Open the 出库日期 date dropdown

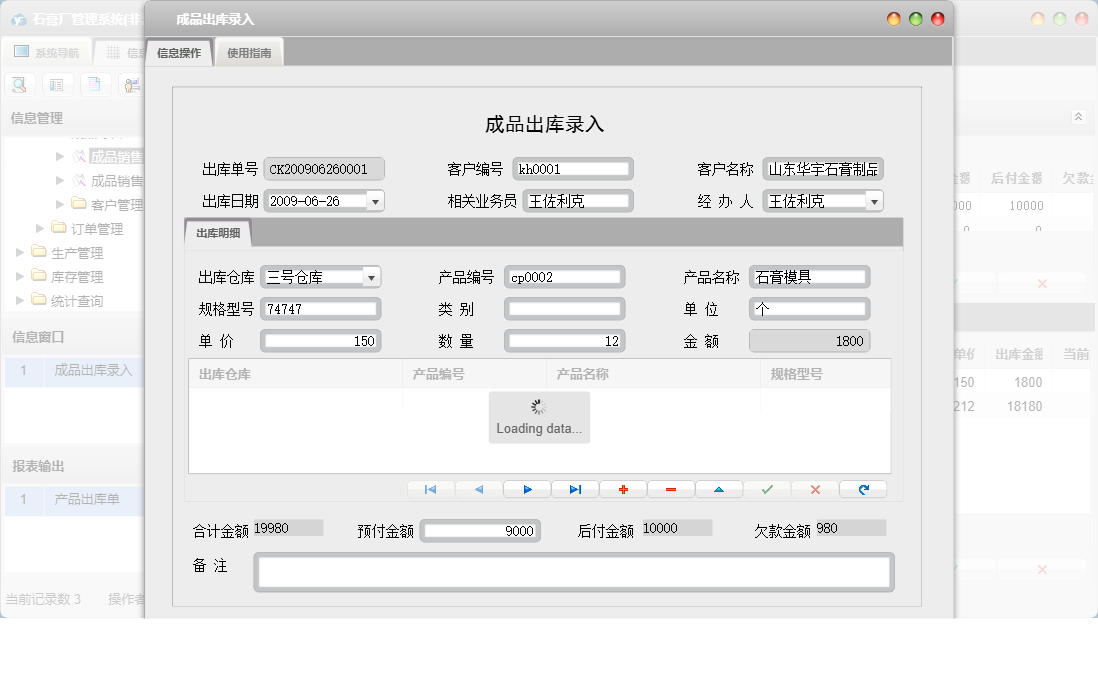click(x=375, y=200)
